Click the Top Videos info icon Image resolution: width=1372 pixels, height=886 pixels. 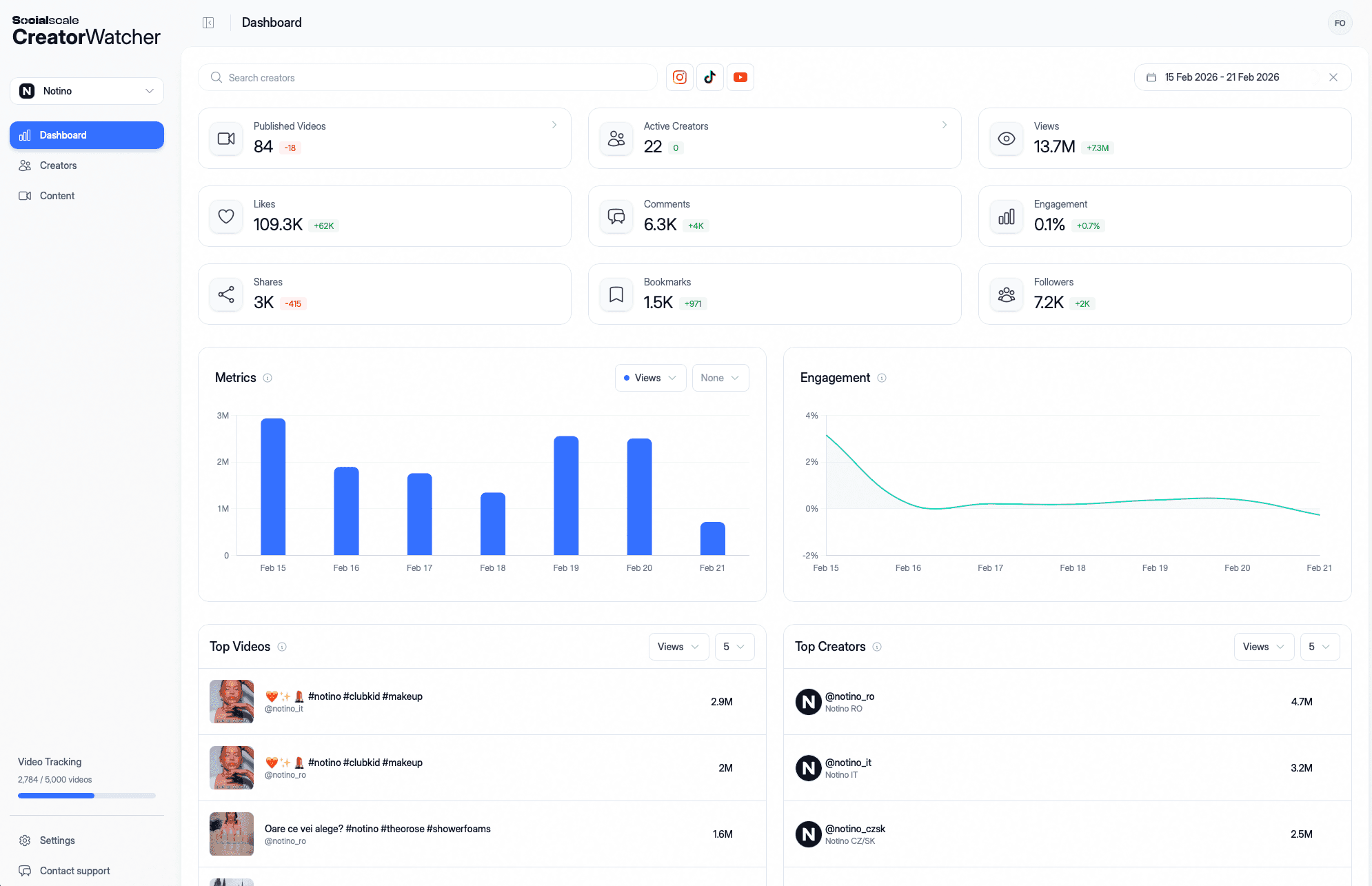282,647
